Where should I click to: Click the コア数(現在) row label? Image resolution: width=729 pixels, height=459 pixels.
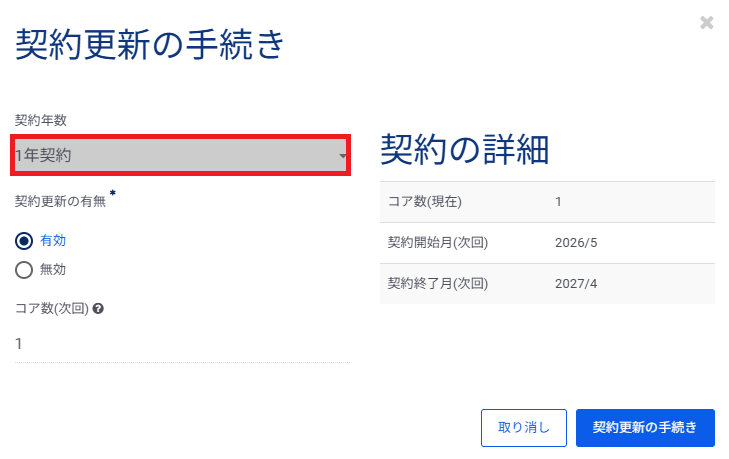tap(425, 202)
